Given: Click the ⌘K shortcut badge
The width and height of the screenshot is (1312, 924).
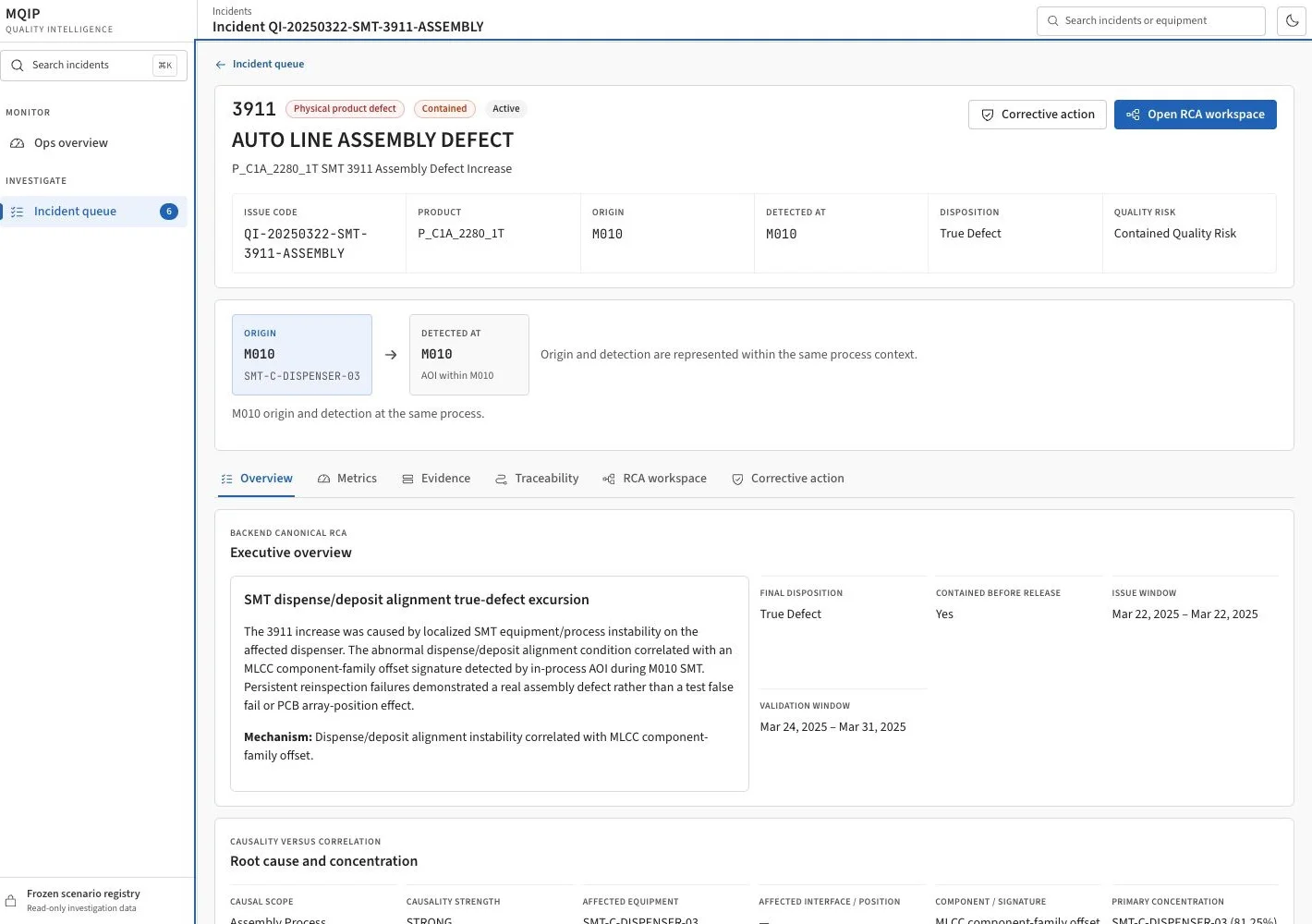Looking at the screenshot, I should (x=164, y=65).
